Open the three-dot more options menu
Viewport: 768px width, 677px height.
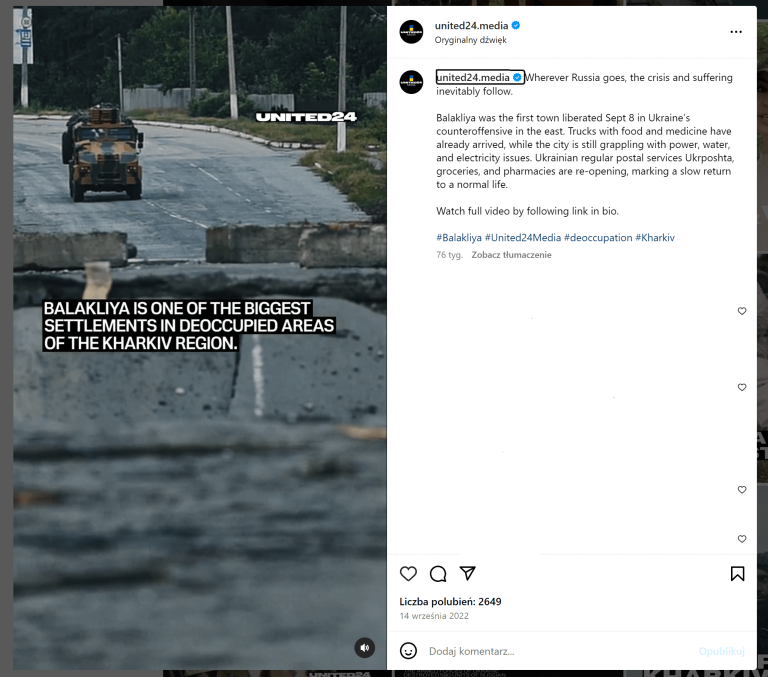click(736, 32)
